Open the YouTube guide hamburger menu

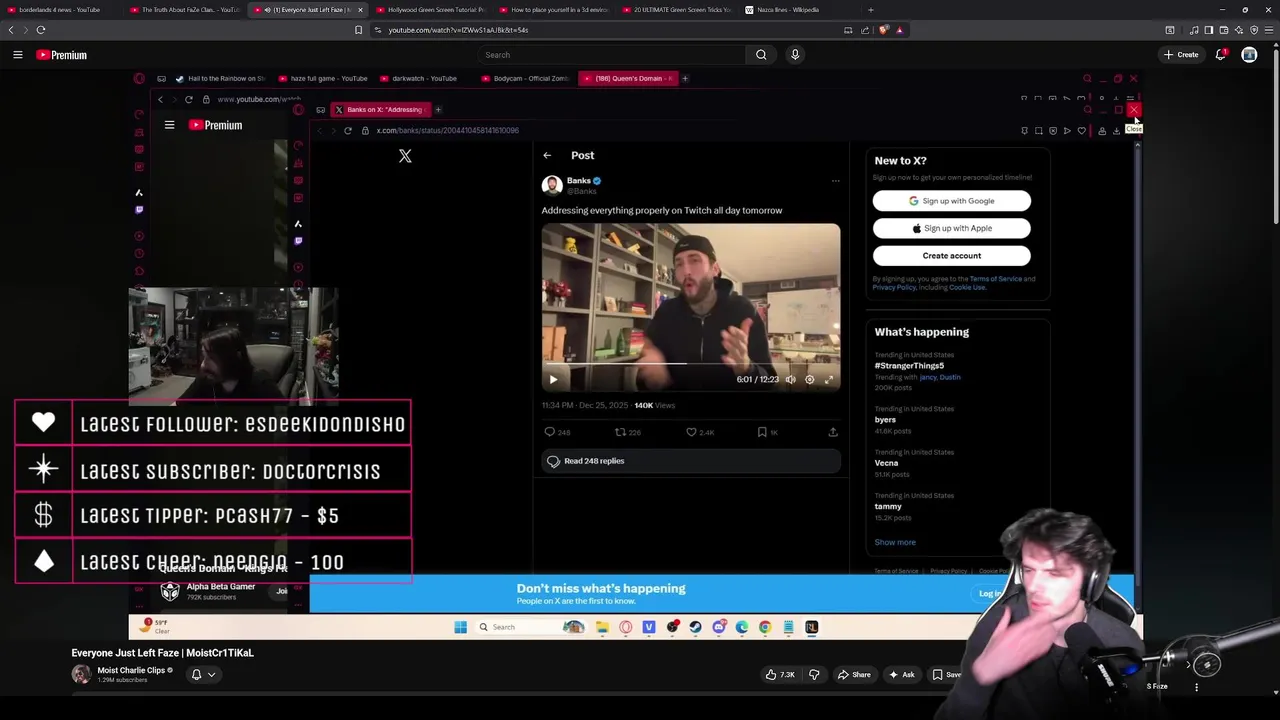coord(18,55)
